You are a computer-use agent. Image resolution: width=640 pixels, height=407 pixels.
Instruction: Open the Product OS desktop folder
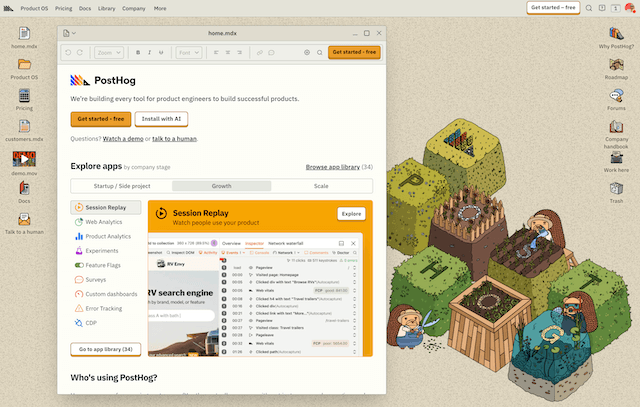tap(24, 64)
